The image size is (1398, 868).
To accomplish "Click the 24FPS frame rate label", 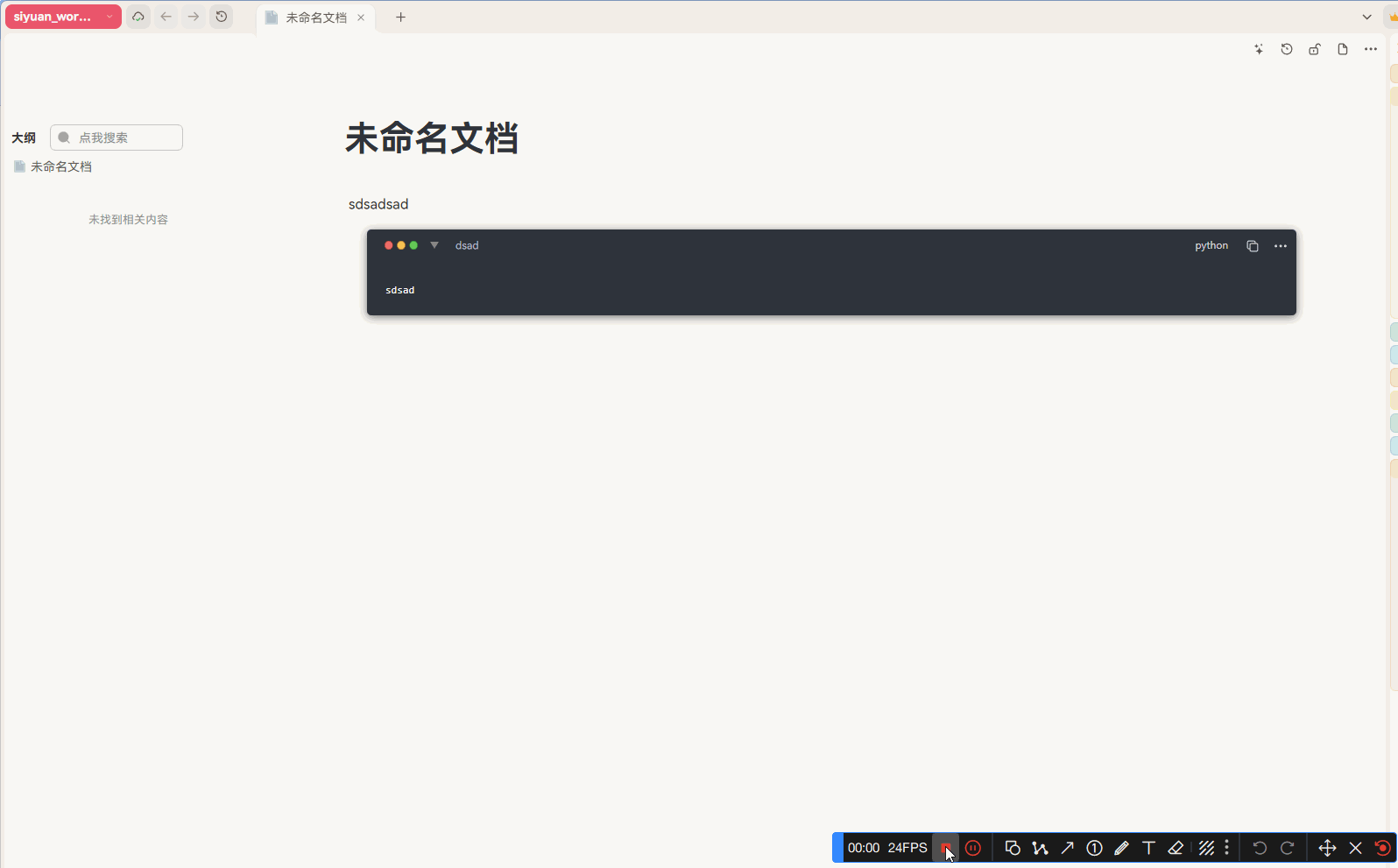I will click(907, 848).
